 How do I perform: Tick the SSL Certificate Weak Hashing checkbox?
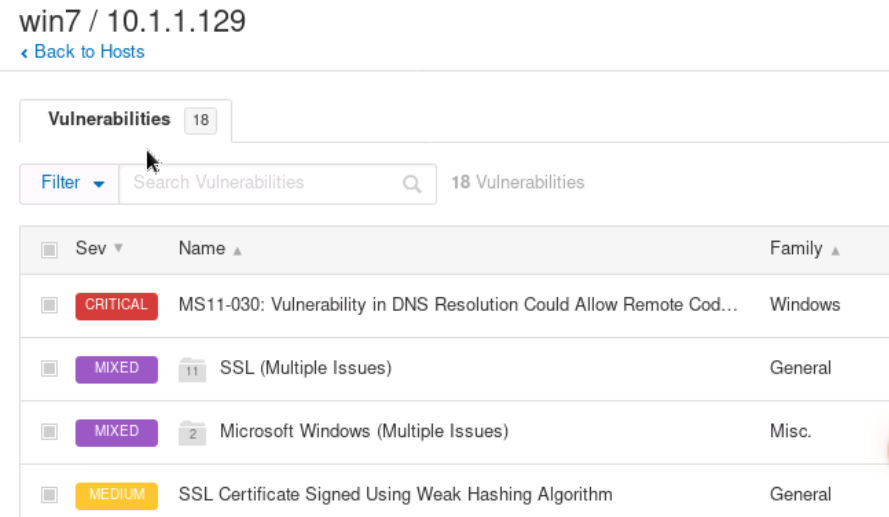point(49,494)
